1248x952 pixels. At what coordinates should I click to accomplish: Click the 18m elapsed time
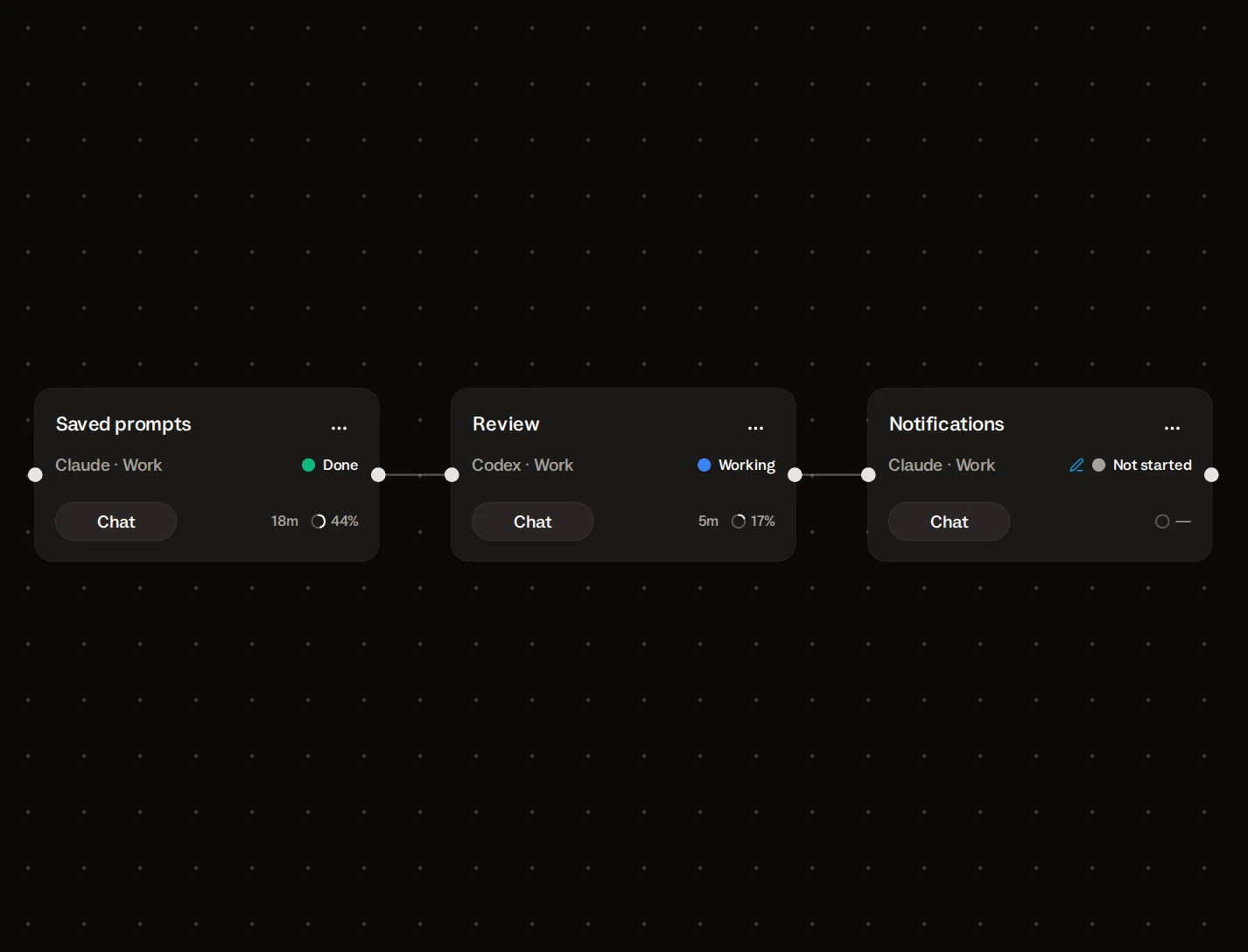coord(284,521)
